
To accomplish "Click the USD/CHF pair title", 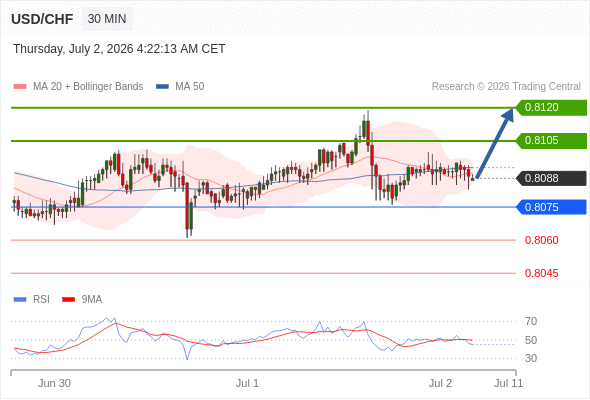I will pos(42,19).
